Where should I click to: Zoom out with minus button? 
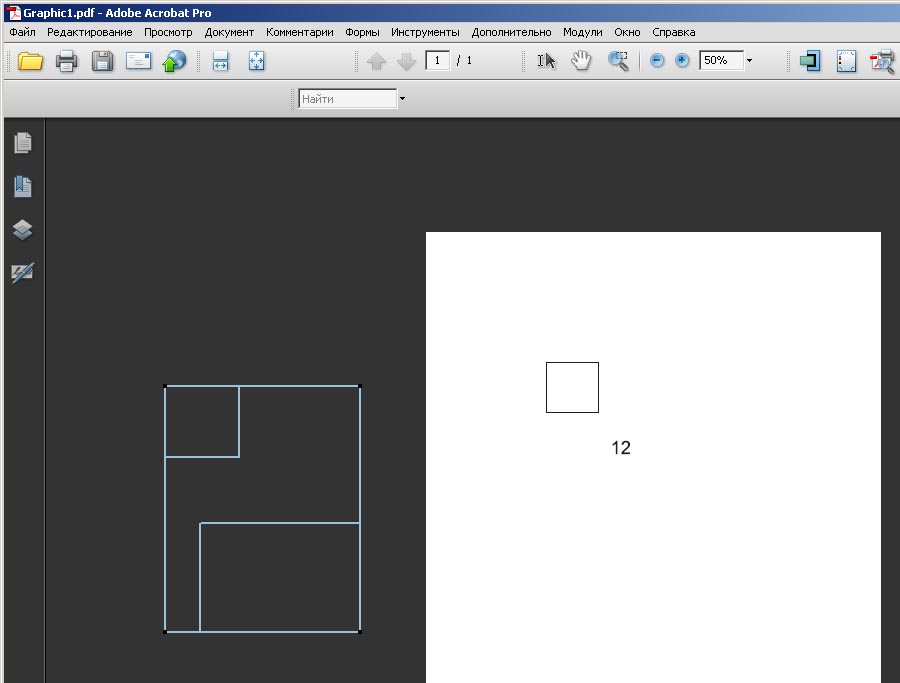tap(657, 60)
